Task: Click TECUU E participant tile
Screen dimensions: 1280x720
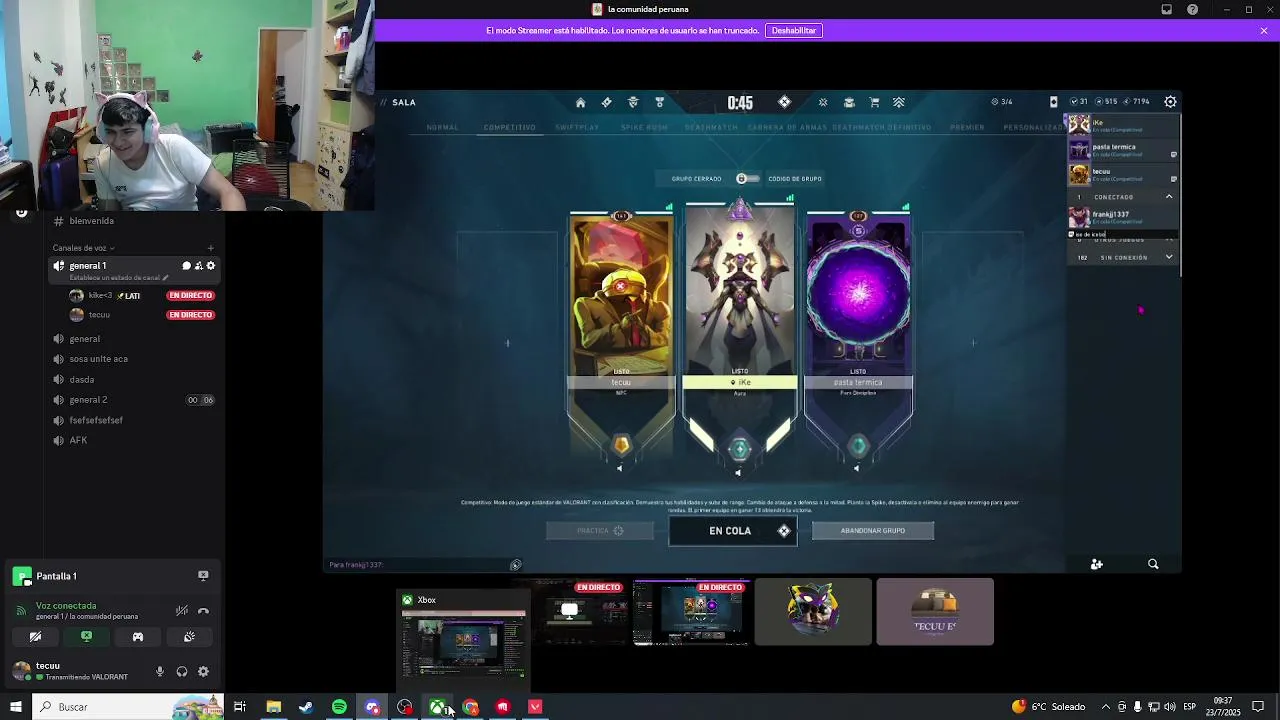Action: pos(935,612)
